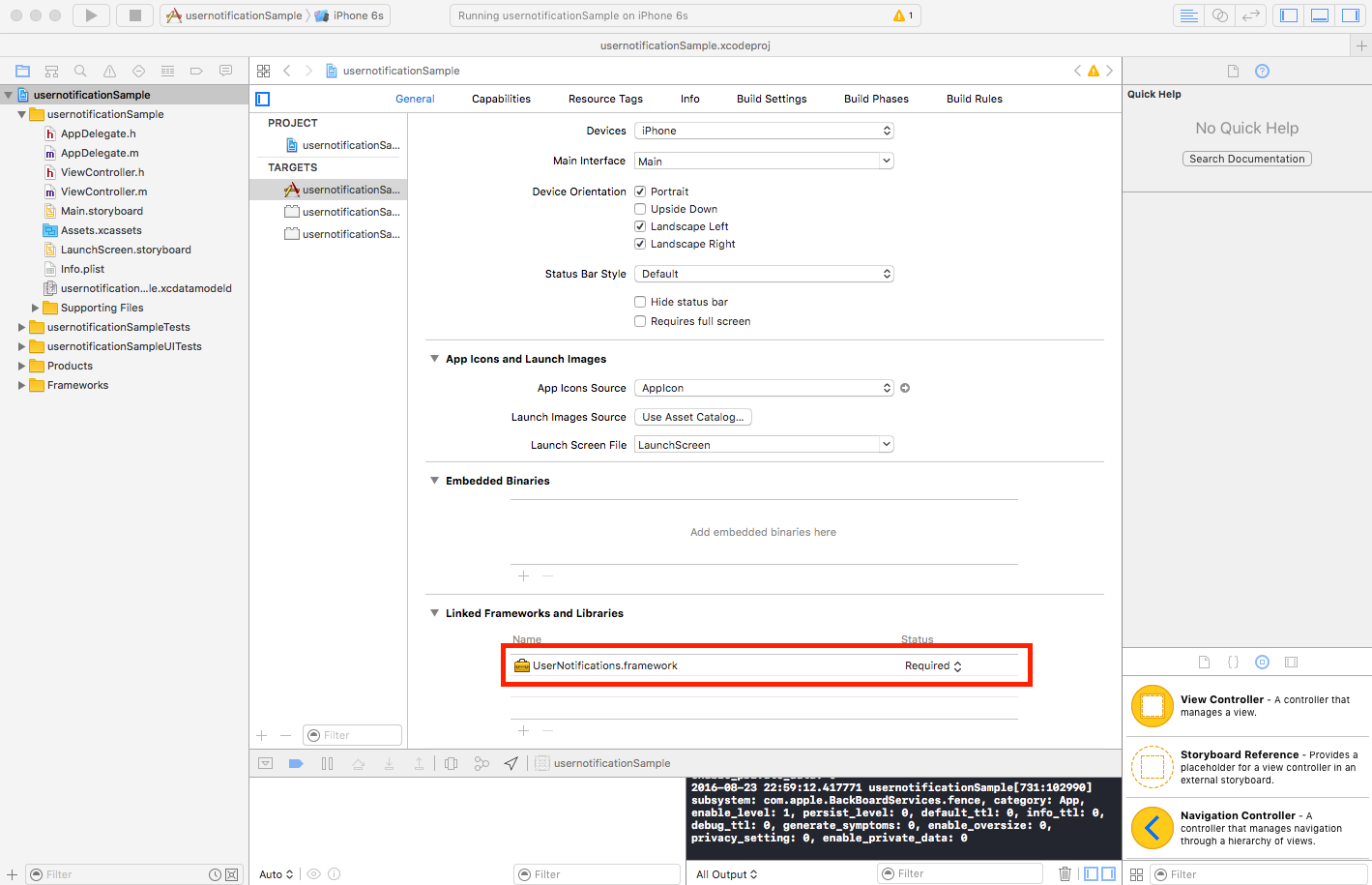
Task: Expand the Supporting Files folder
Action: click(x=36, y=308)
